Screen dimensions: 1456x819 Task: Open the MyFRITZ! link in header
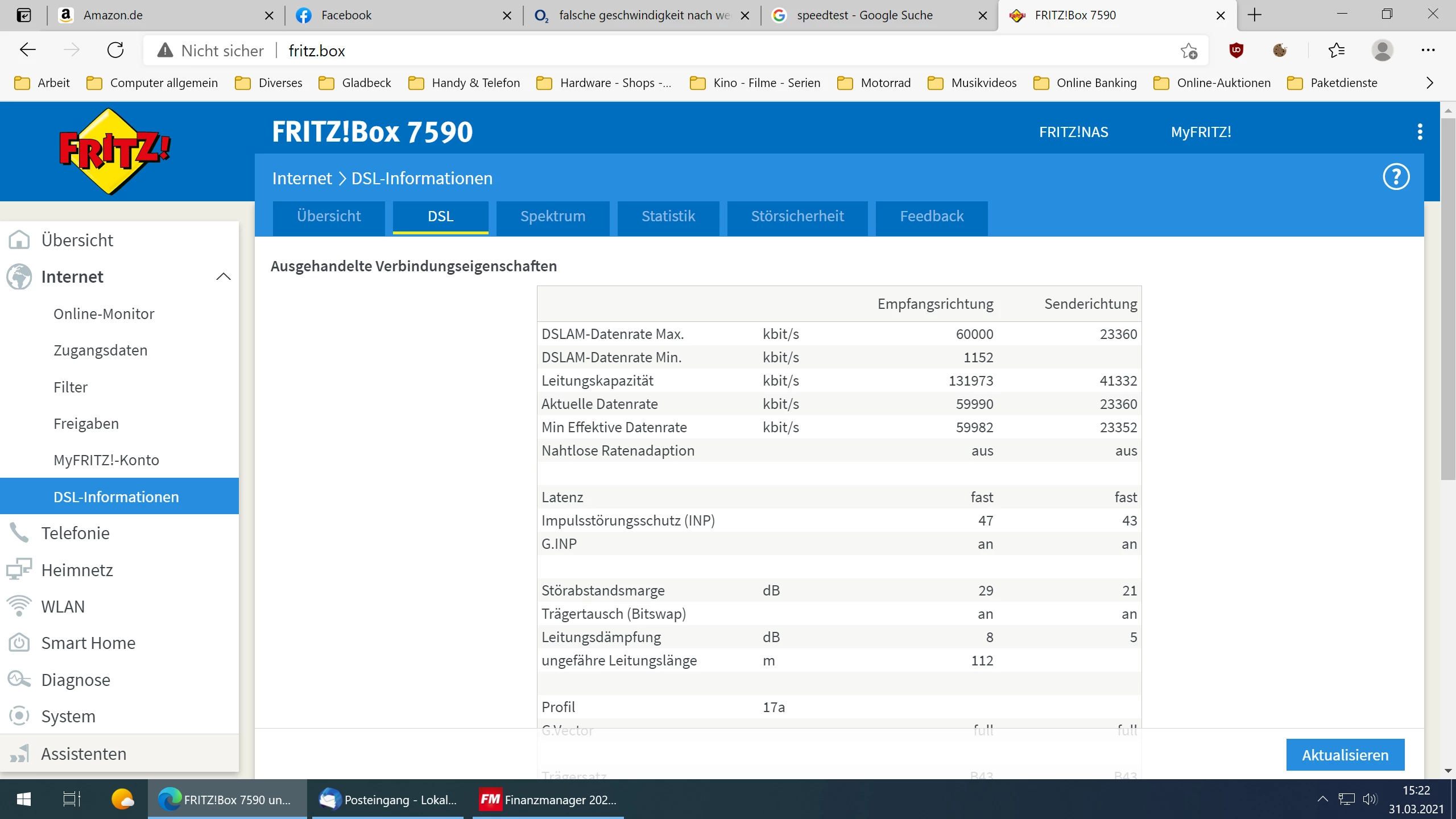pyautogui.click(x=1201, y=132)
